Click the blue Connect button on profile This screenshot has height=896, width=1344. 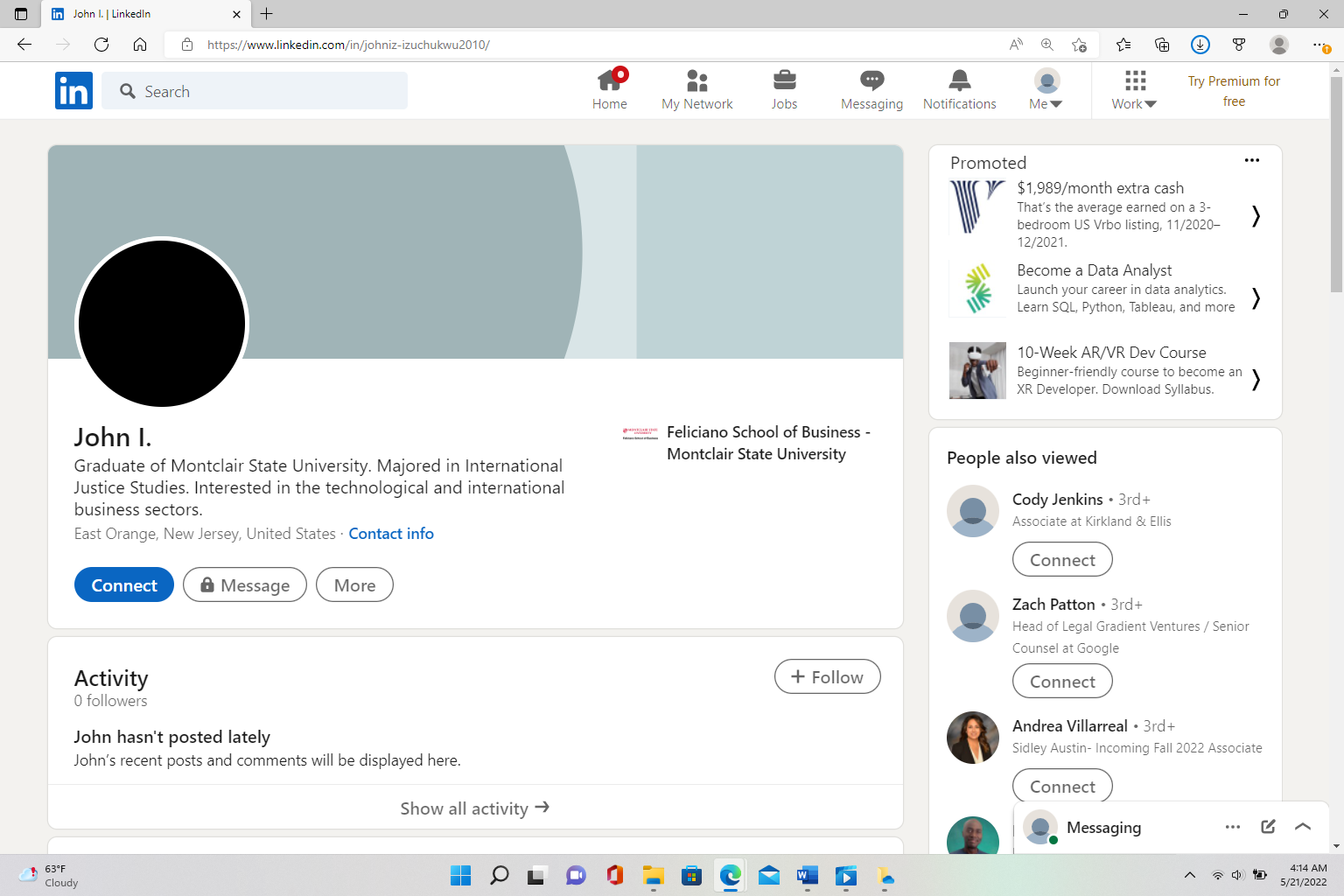click(124, 584)
